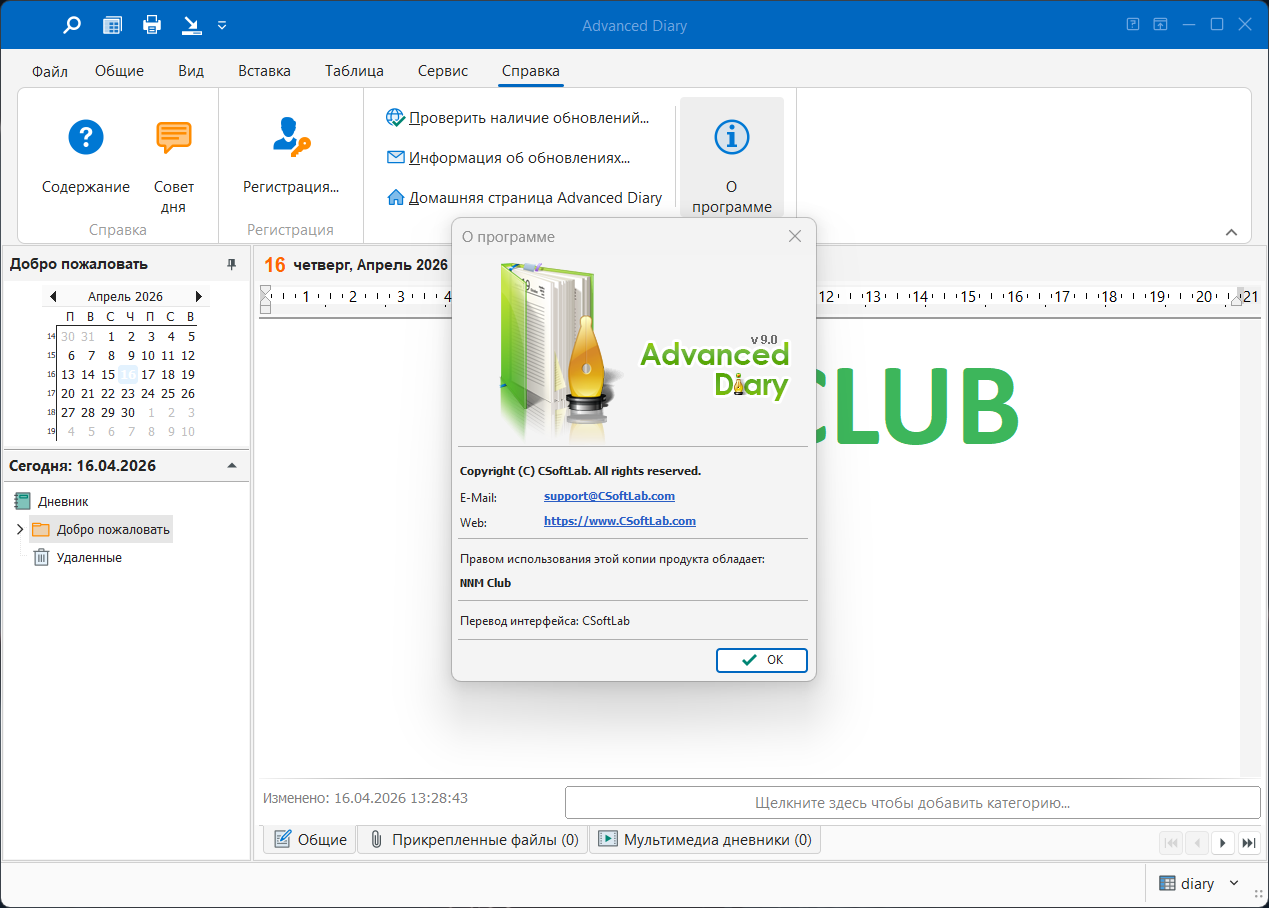
Task: Open the calendar view icon in title bar
Action: (113, 25)
